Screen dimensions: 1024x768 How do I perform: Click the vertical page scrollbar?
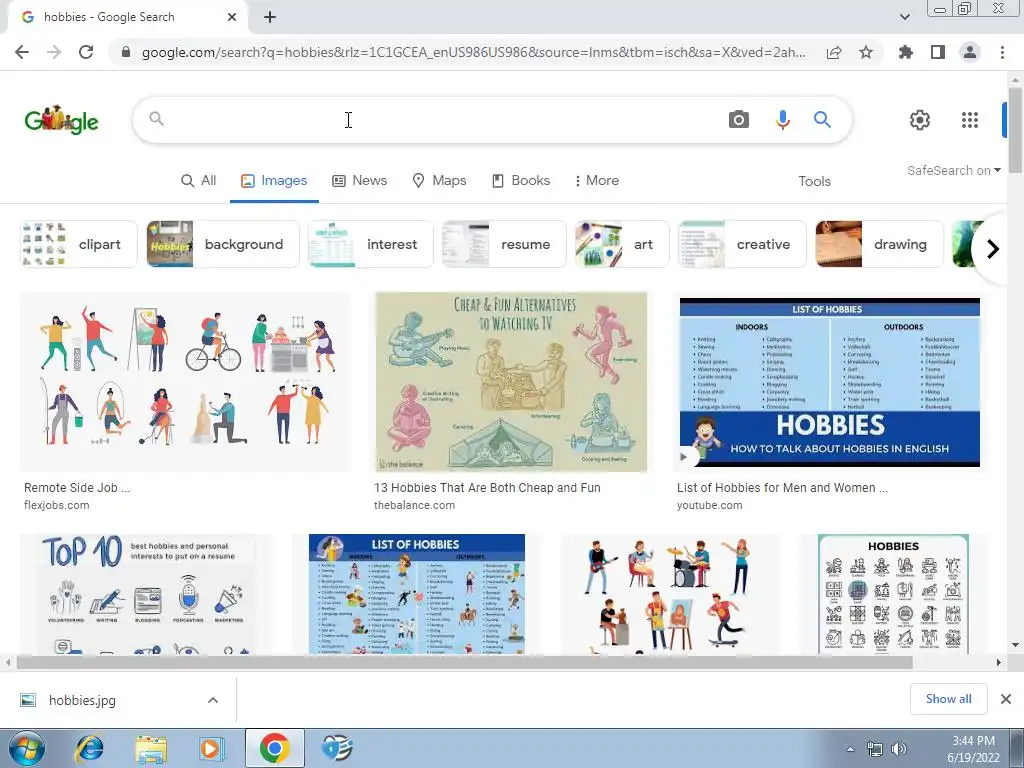point(1015,131)
